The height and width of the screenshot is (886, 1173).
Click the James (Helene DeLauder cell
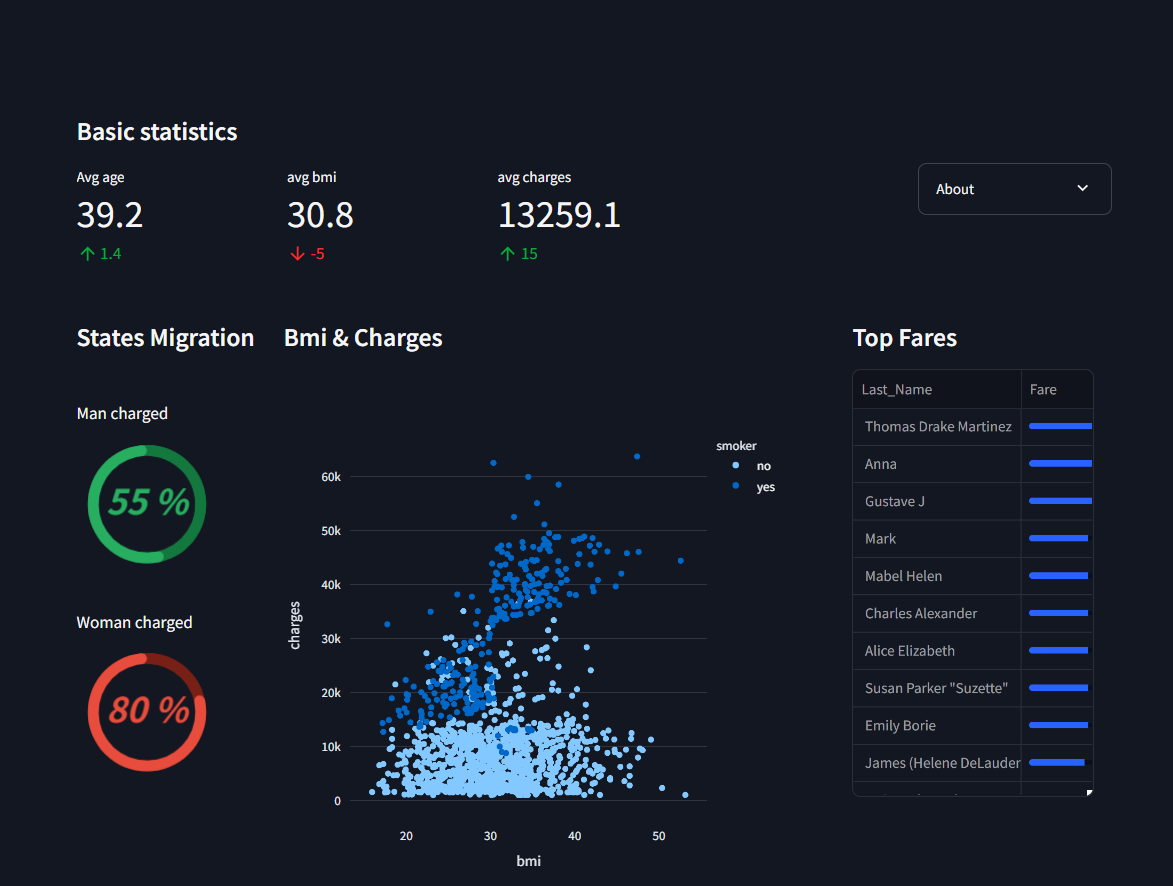click(x=937, y=763)
